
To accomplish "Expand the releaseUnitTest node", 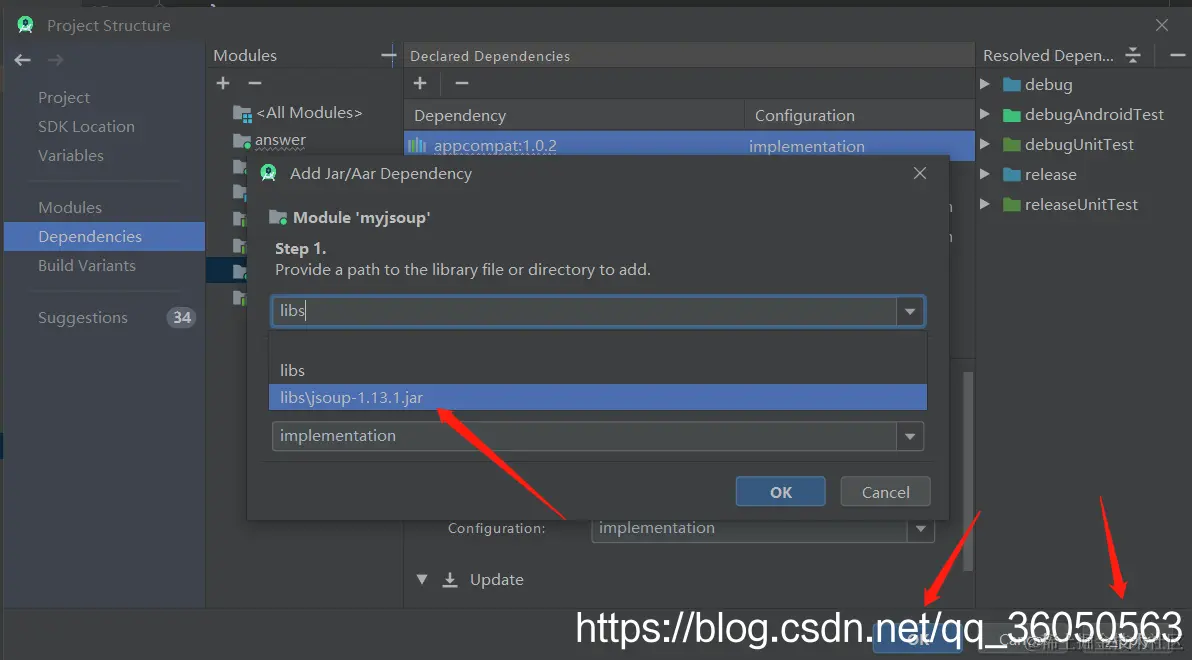I will click(985, 204).
